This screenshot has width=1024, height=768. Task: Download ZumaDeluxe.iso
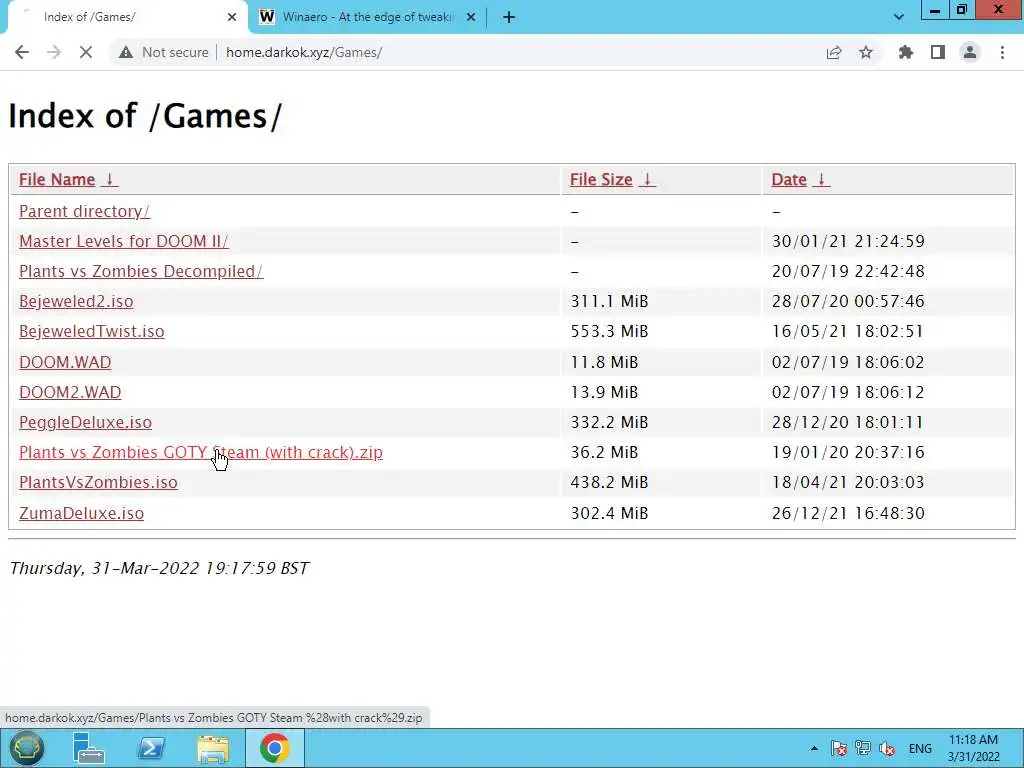coord(81,513)
